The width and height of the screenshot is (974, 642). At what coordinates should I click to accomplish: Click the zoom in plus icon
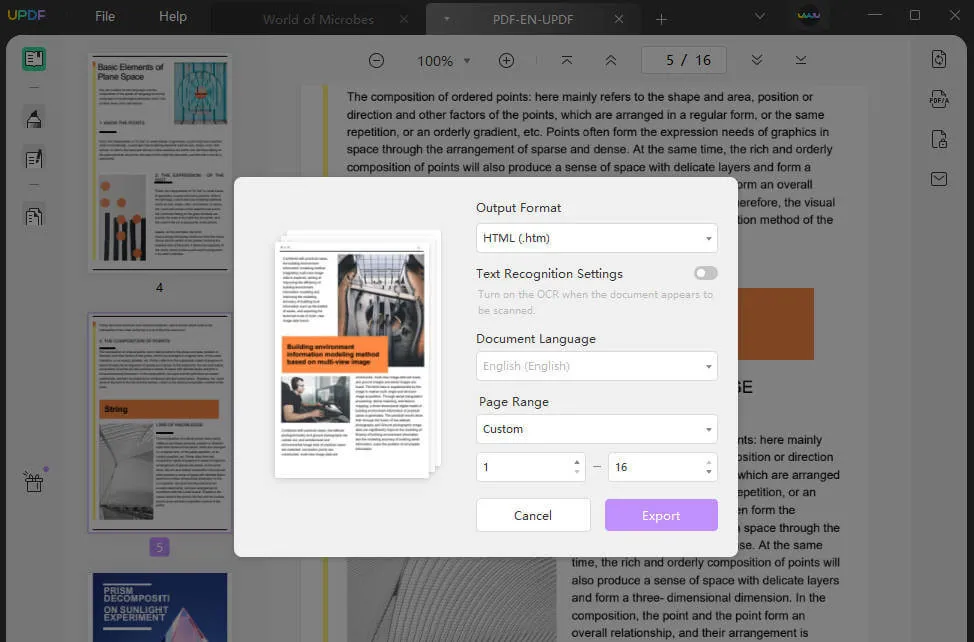point(506,61)
